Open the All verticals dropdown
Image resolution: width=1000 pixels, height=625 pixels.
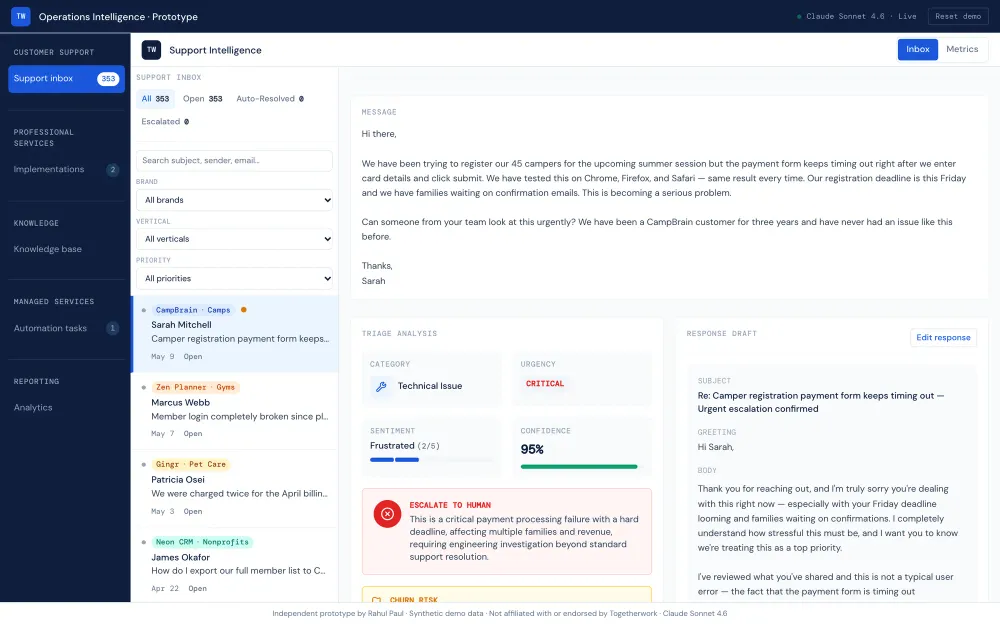[234, 239]
